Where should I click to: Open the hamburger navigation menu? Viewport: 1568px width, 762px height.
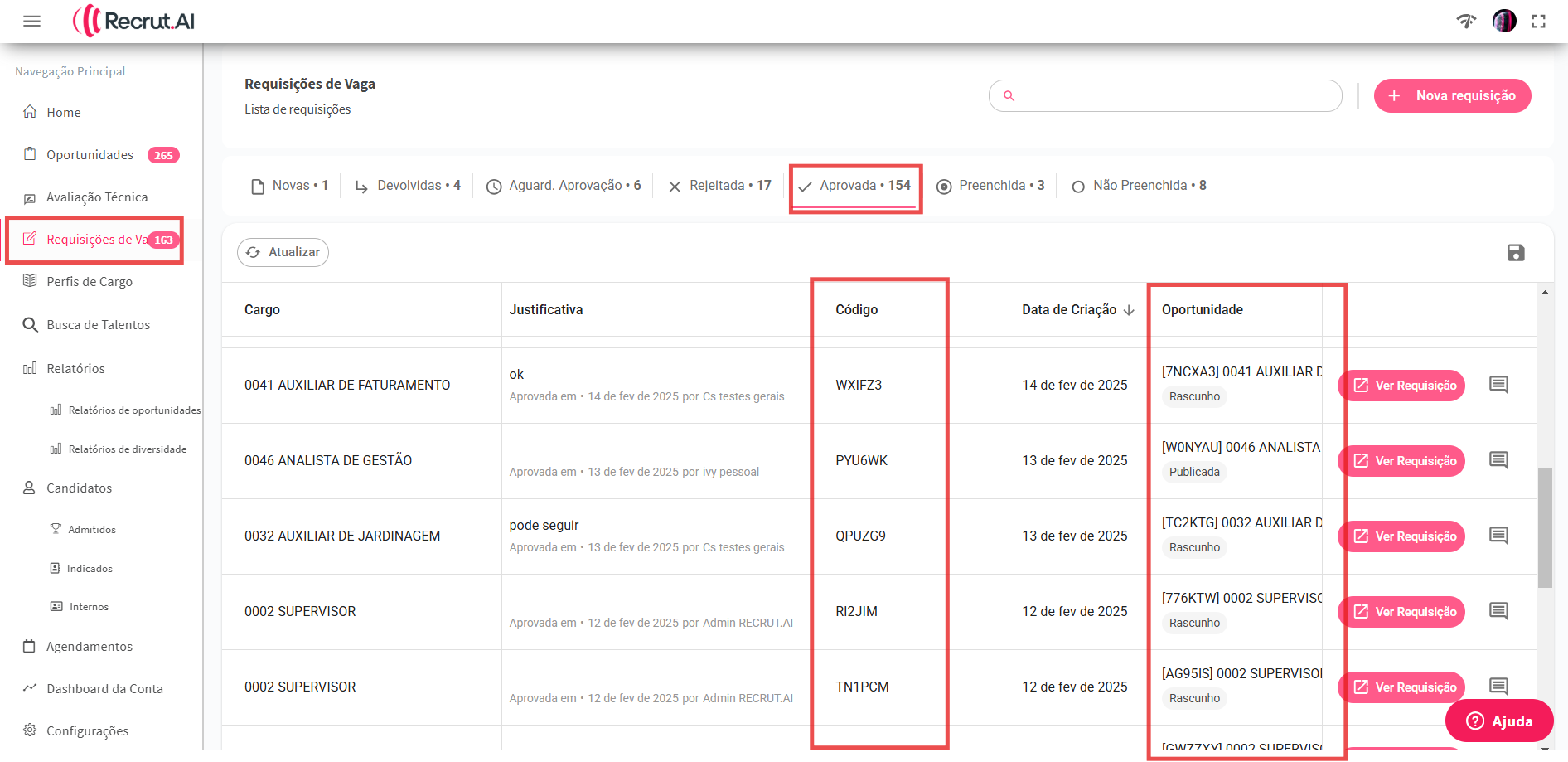tap(31, 22)
